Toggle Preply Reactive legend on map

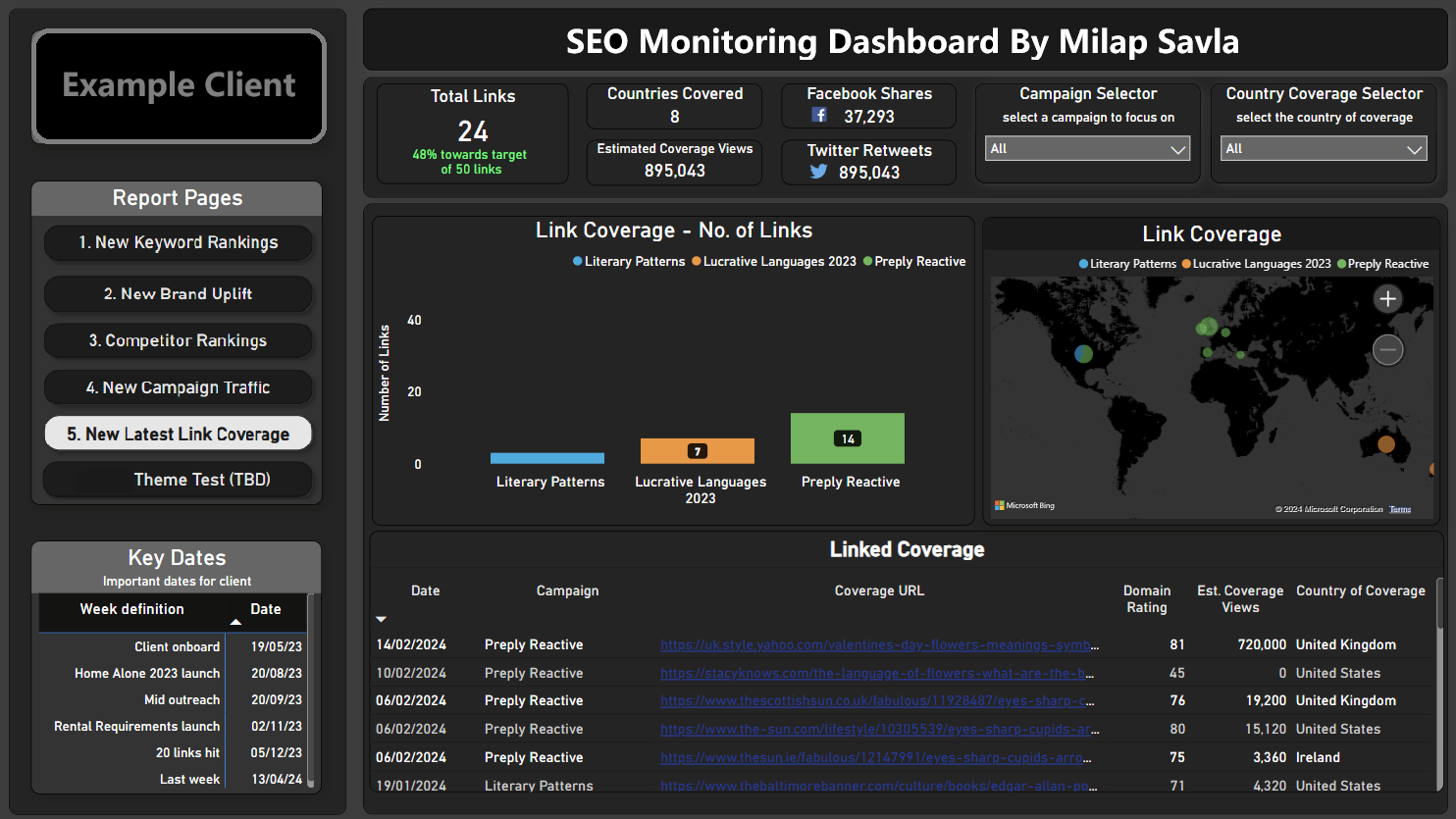[1382, 264]
